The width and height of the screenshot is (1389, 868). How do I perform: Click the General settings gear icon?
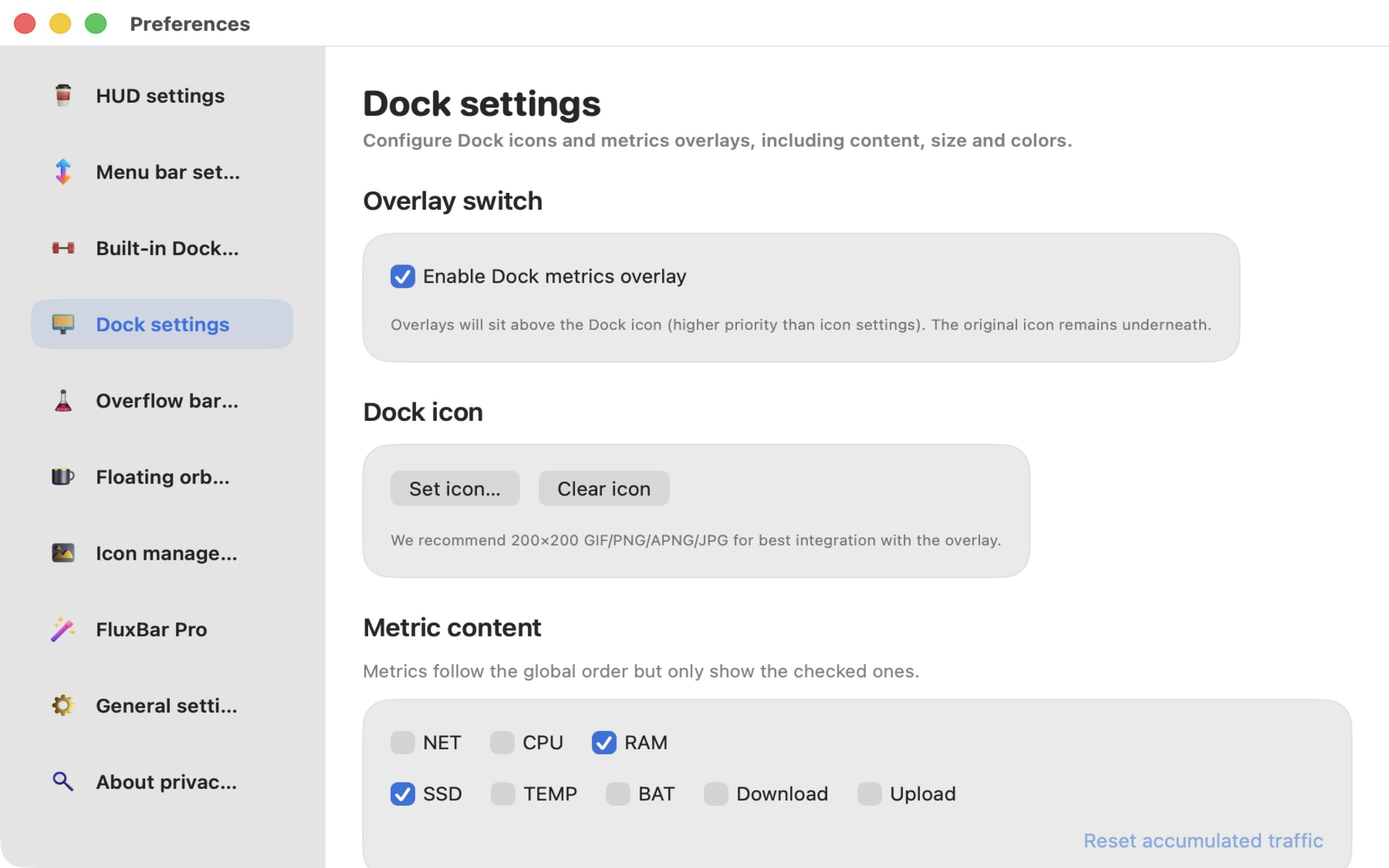point(63,705)
